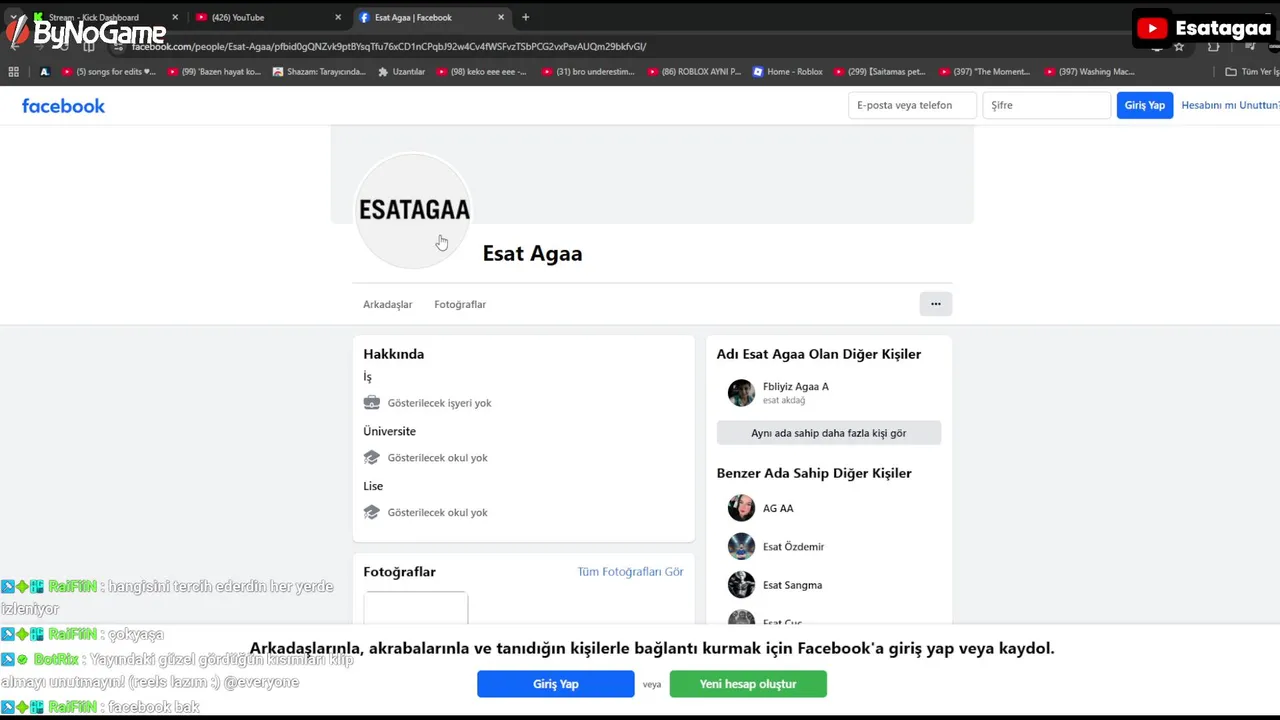Screen dimensions: 1280x720
Task: Open Fbliyiz Agaa A profile avatar
Action: [x=741, y=393]
